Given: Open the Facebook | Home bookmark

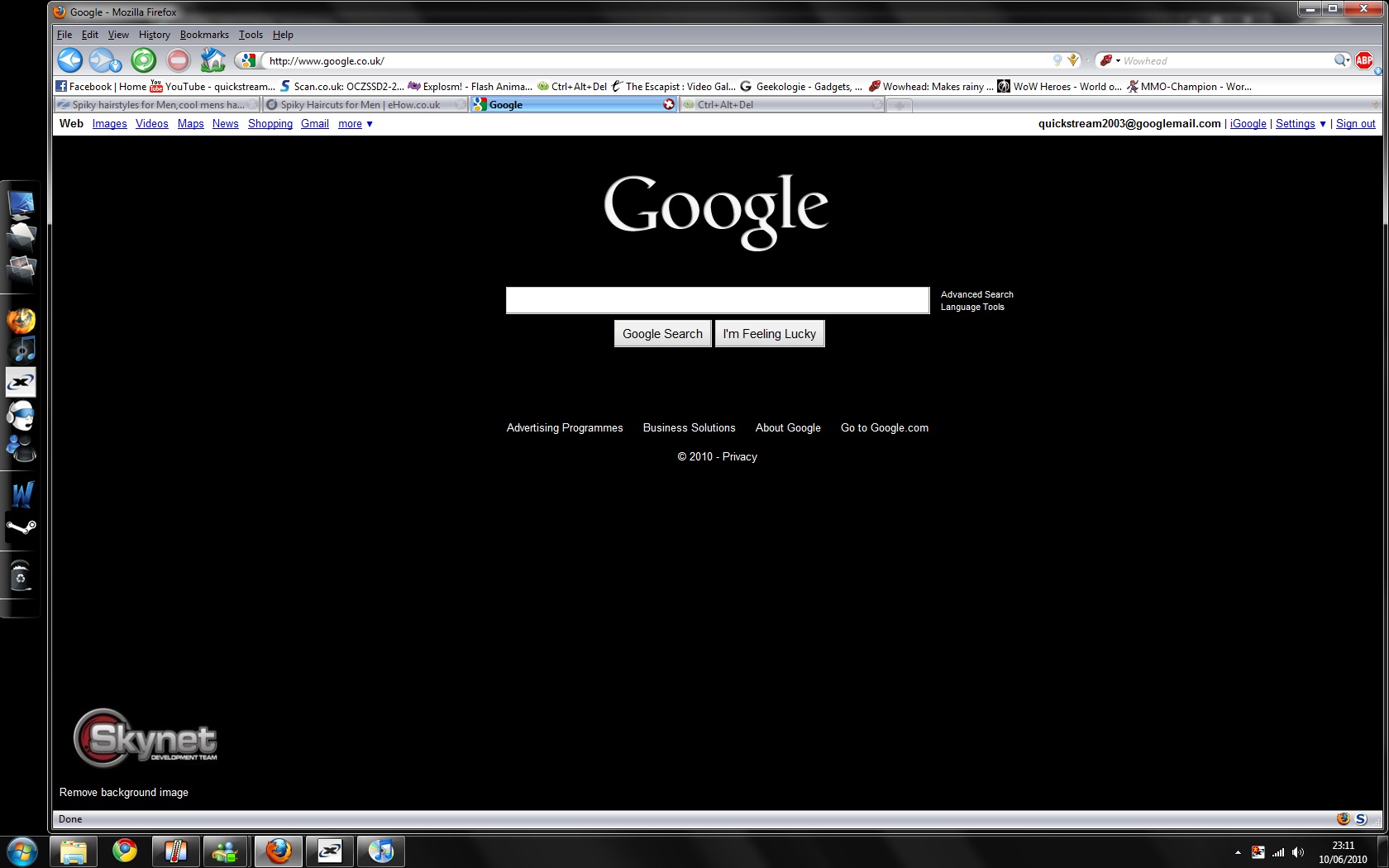Looking at the screenshot, I should click(101, 86).
